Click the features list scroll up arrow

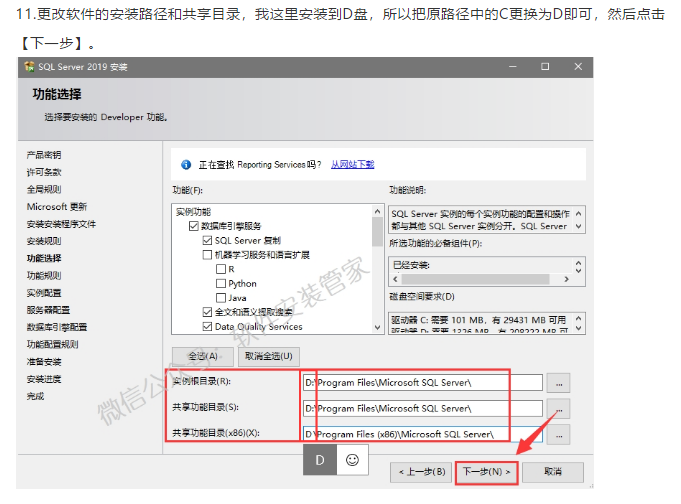click(x=377, y=211)
